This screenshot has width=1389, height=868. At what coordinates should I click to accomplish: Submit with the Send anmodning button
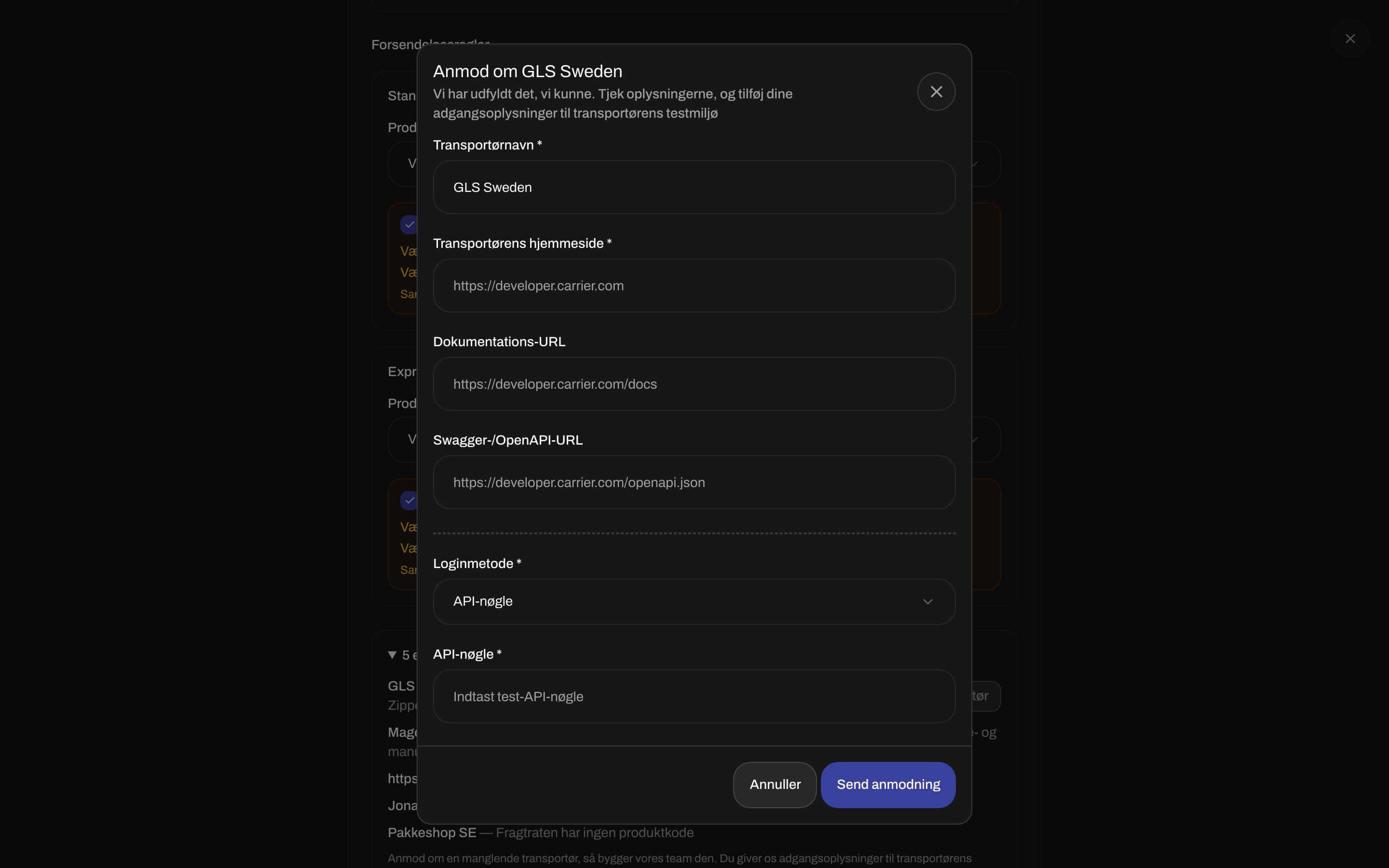888,785
